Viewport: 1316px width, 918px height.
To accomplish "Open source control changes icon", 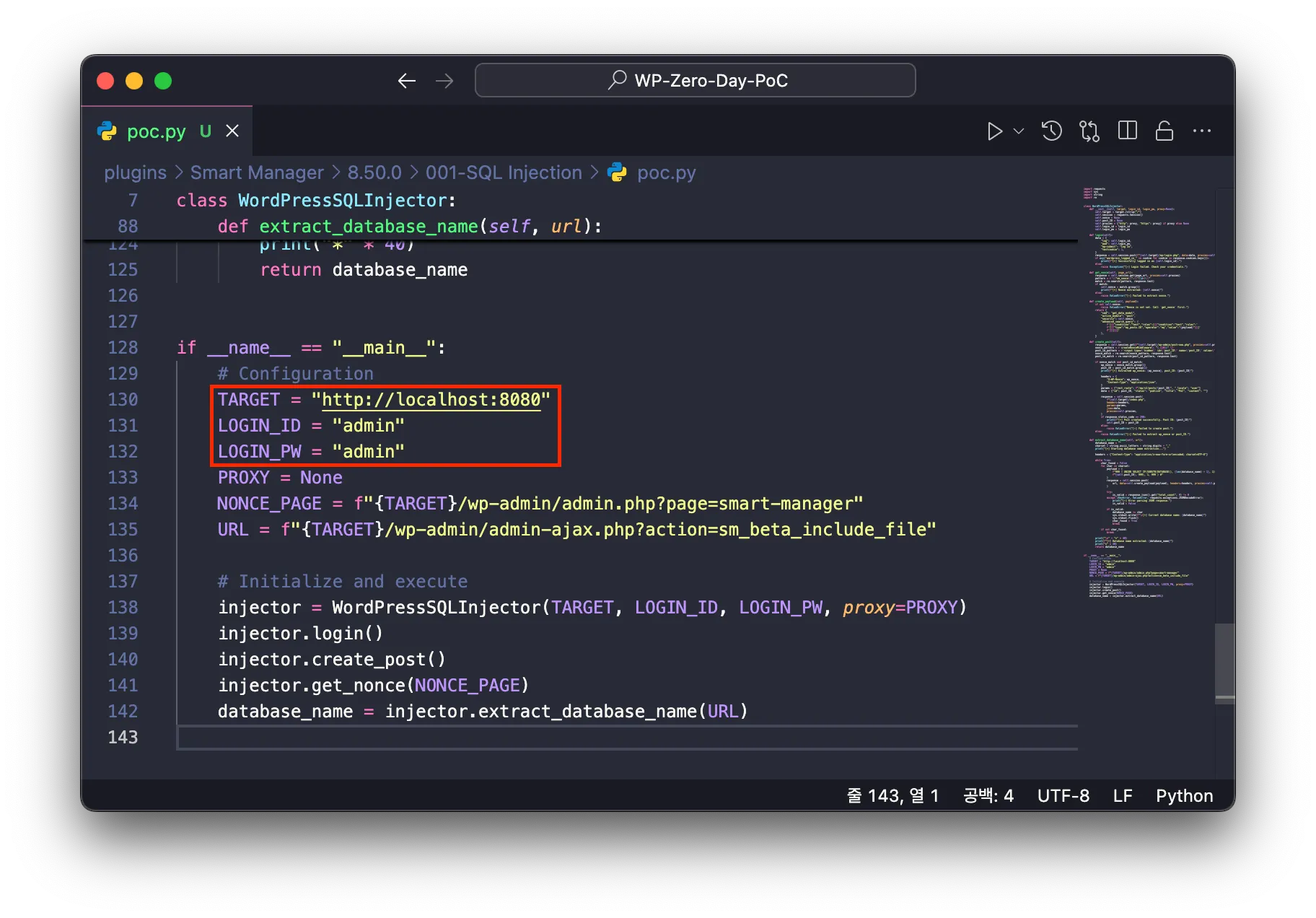I will [x=1089, y=131].
